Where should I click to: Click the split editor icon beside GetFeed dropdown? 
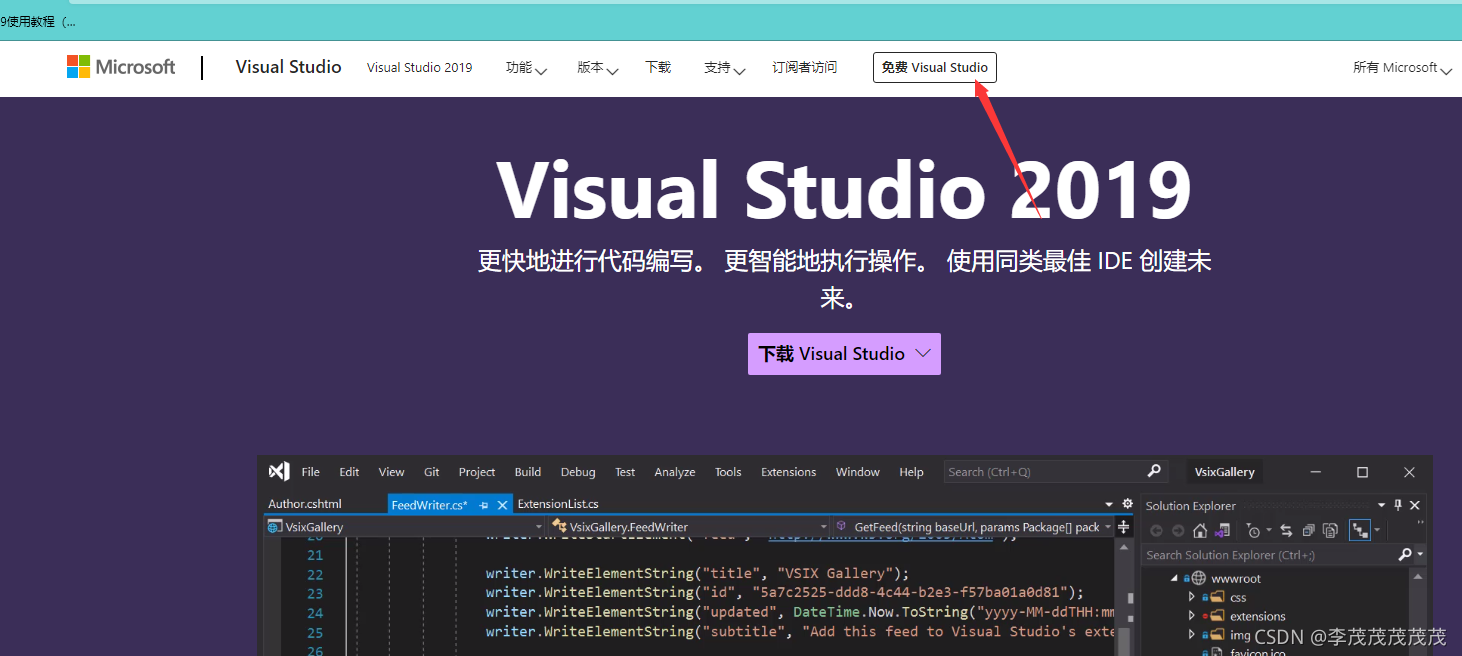[1124, 527]
